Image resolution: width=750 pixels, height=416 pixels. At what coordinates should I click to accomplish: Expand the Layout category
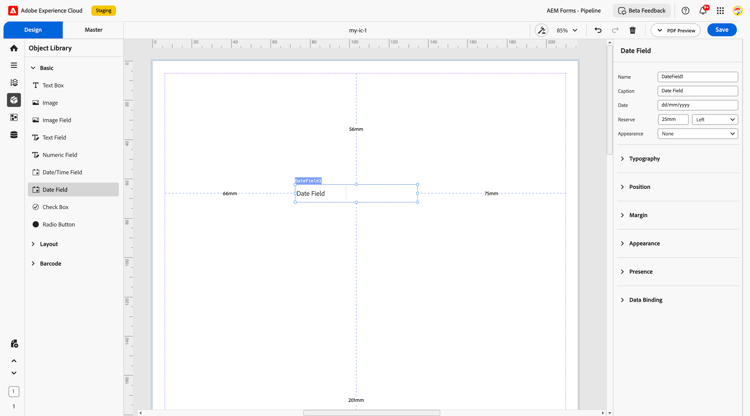(x=44, y=244)
